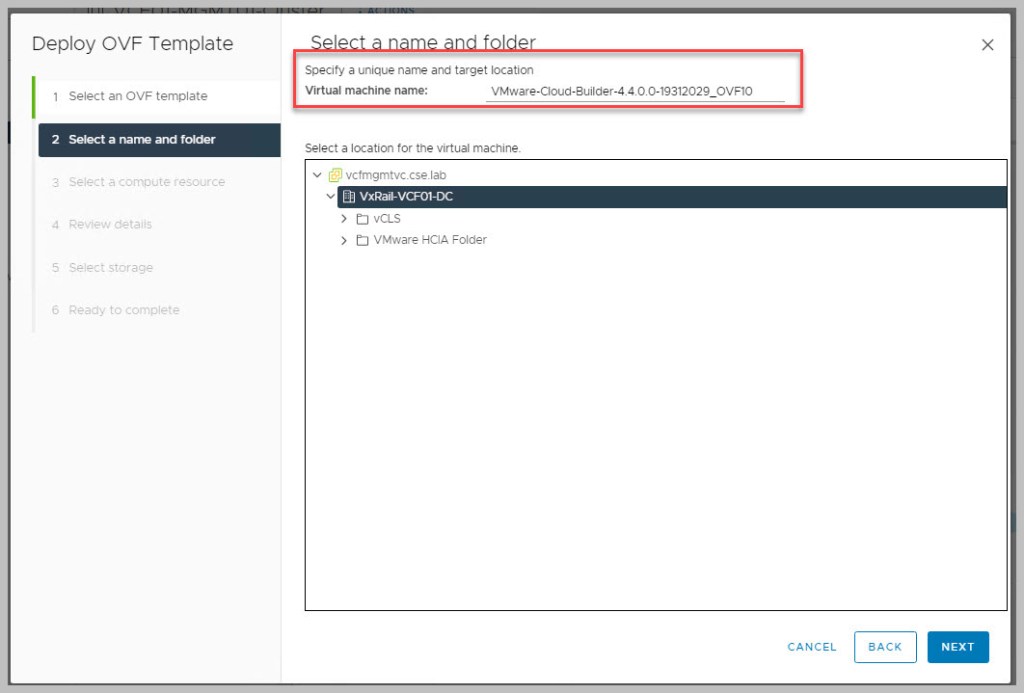Select the VxRail-VCF01-DC datacenter row
Screen dimensions: 1024x693
pos(671,197)
